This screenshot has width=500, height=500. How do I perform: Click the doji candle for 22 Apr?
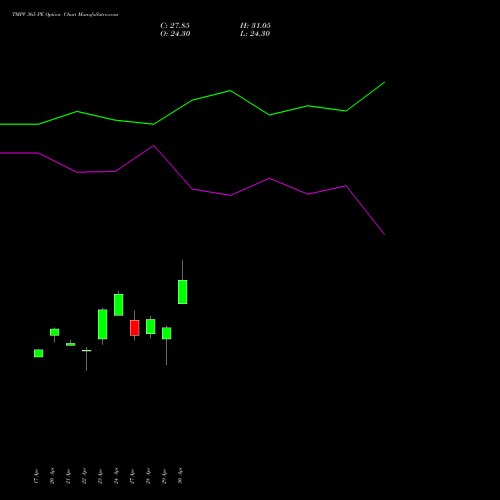tap(87, 351)
